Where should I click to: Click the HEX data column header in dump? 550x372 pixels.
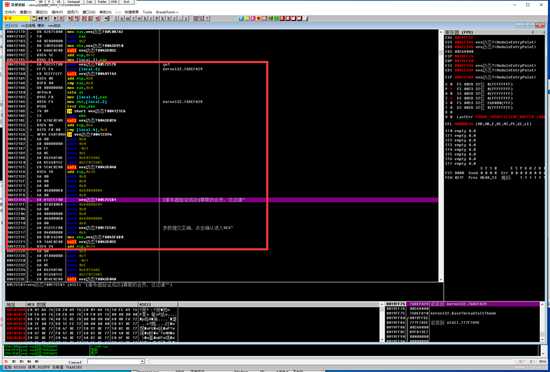pos(81,304)
